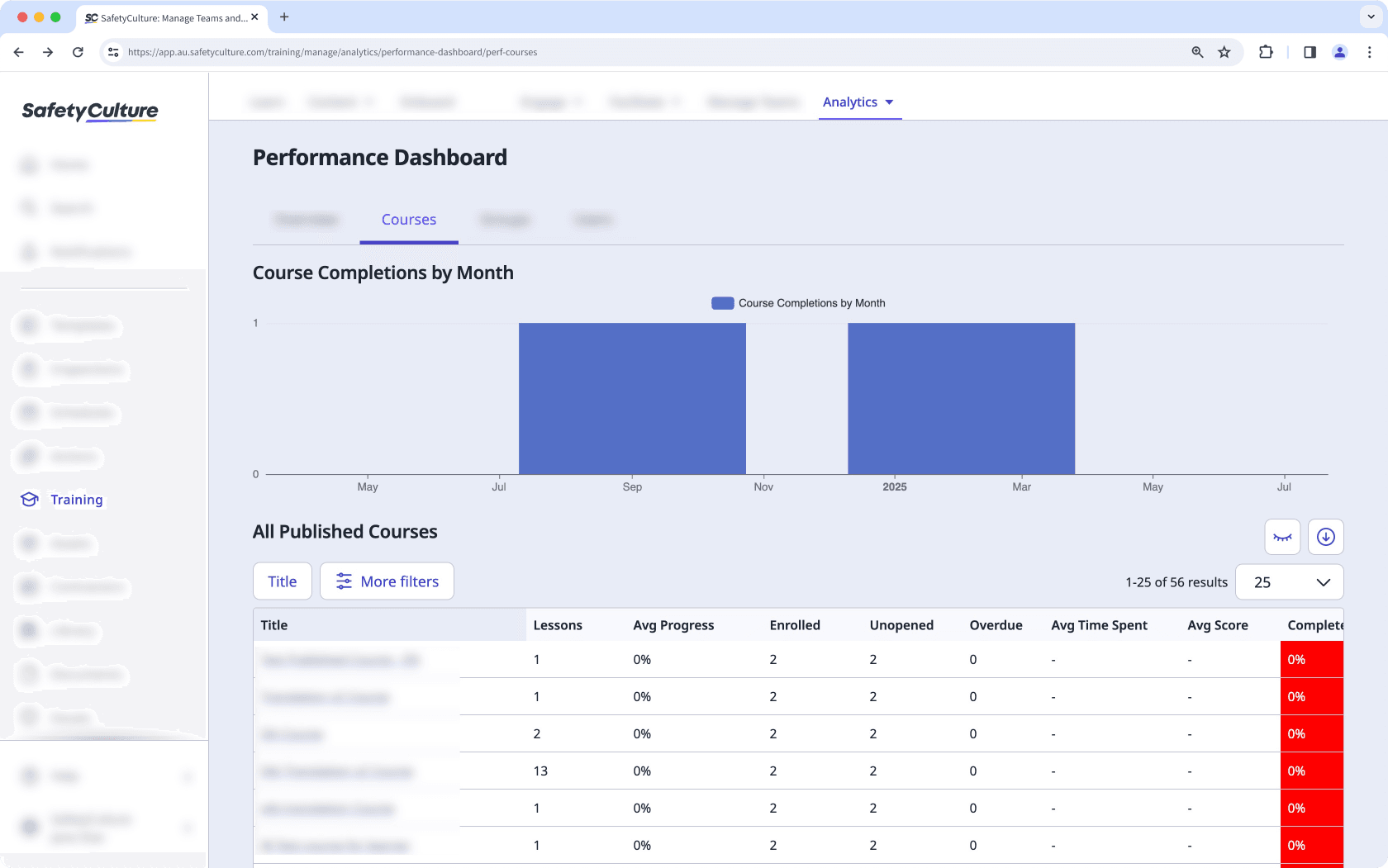
Task: Open the More filters panel
Action: pos(387,581)
